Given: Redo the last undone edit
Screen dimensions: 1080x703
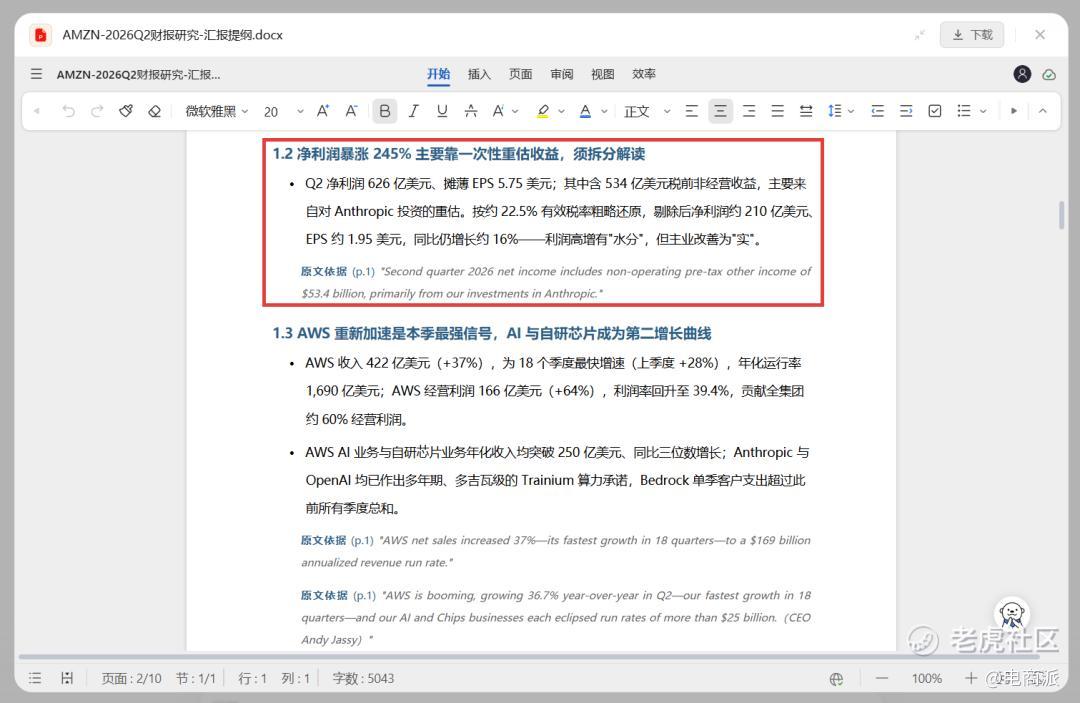Looking at the screenshot, I should [97, 111].
